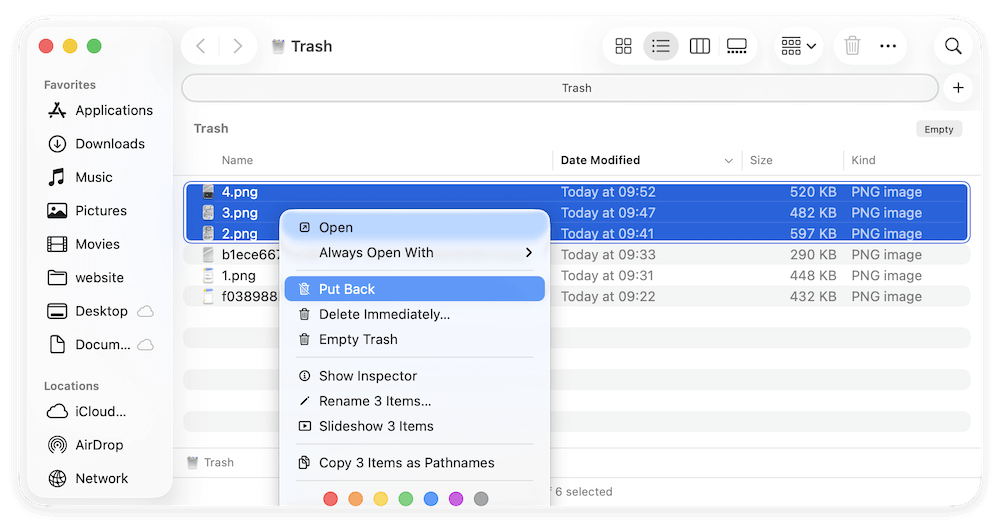The width and height of the screenshot is (1000, 525).
Task: Apply the red color tag
Action: coord(330,499)
